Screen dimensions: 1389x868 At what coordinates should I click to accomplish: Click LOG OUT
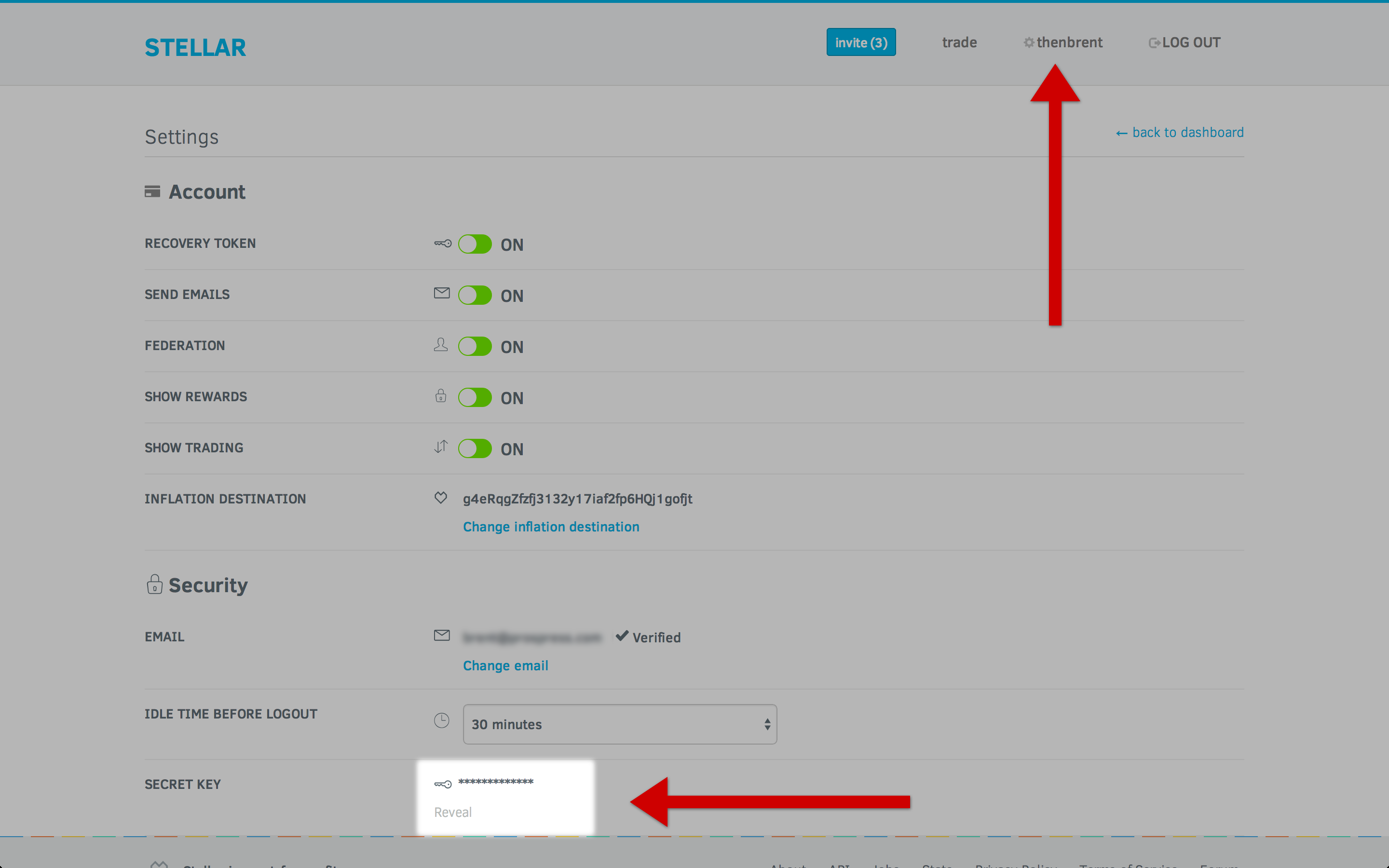(x=1185, y=42)
